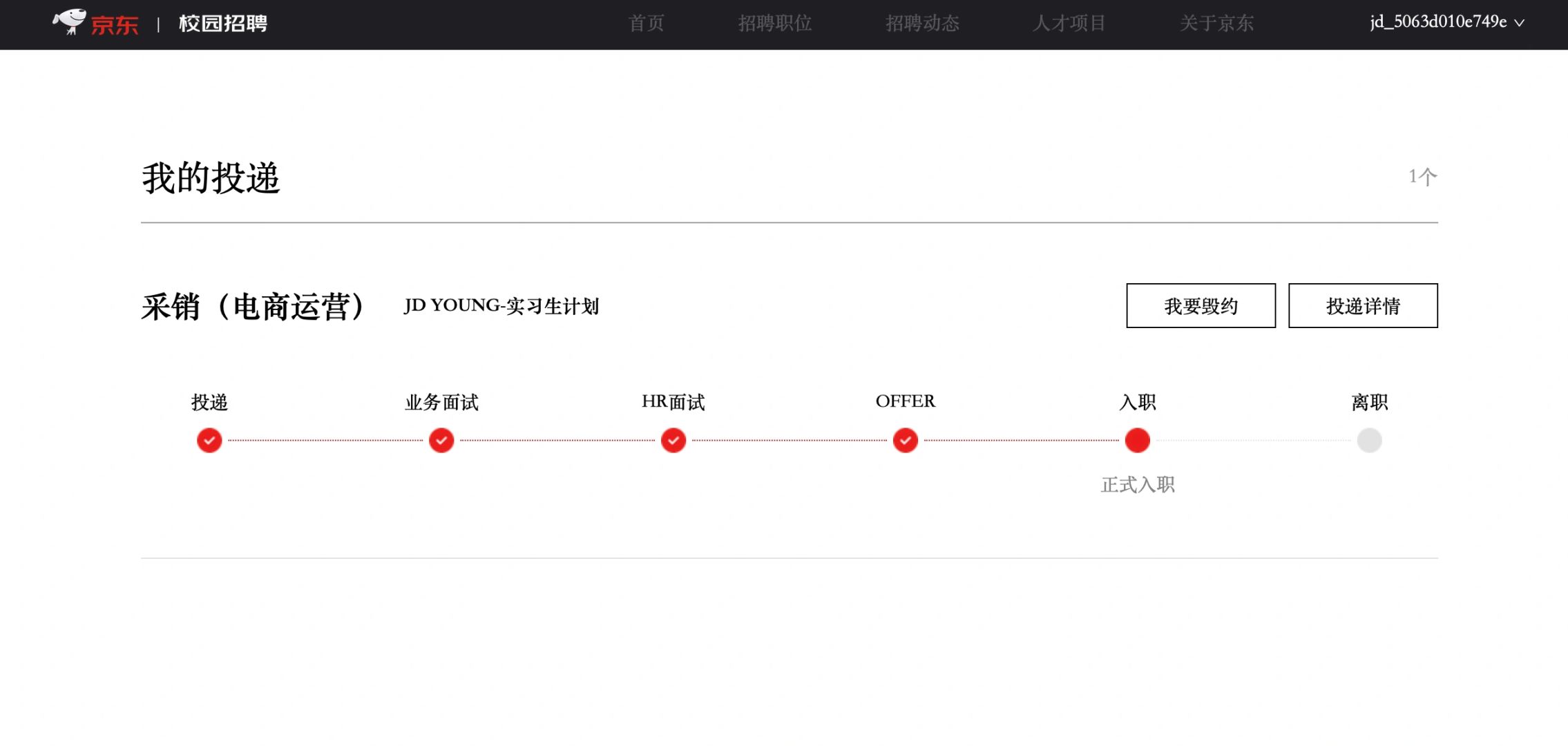This screenshot has height=746, width=1568.
Task: Click the JD dog logo icon
Action: coord(69,21)
